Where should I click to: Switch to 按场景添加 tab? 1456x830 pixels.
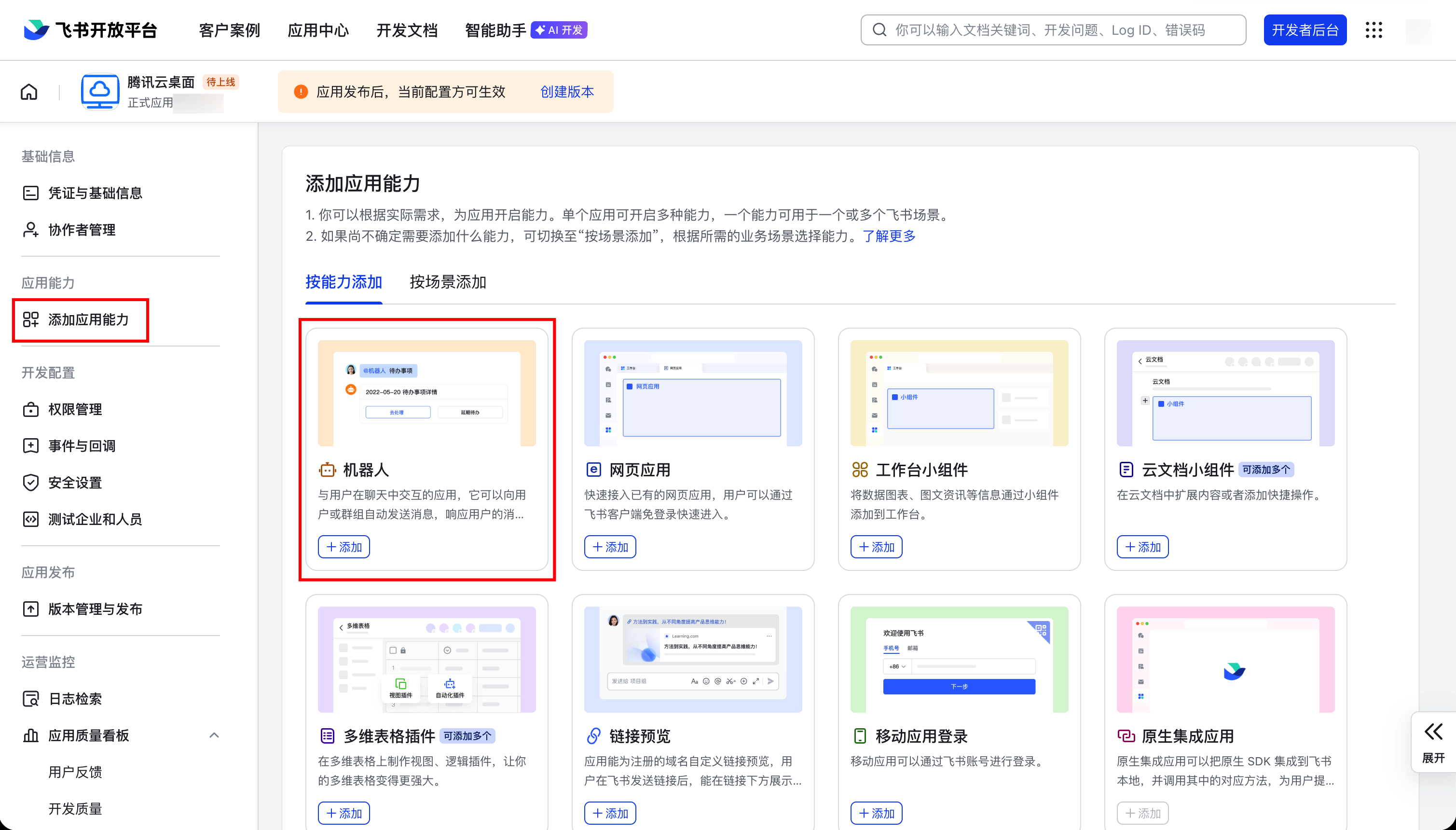point(447,282)
